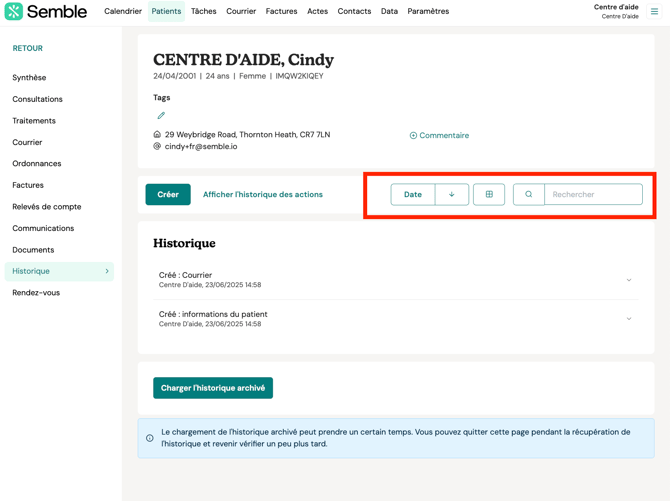Expand 'Créé : informations du patient' entry
Image resolution: width=670 pixels, height=501 pixels.
point(629,319)
